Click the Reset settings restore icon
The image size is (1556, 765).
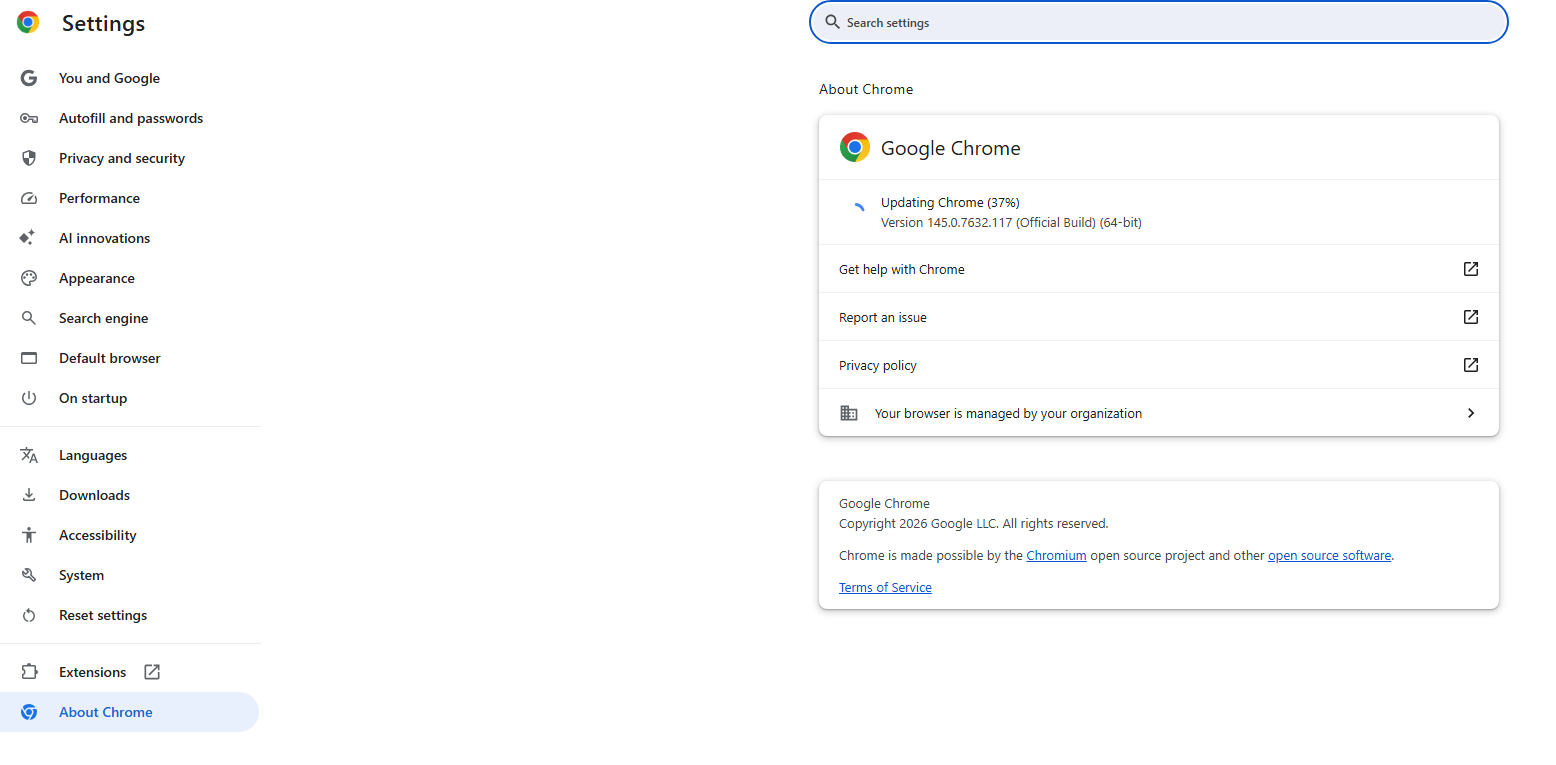29,614
